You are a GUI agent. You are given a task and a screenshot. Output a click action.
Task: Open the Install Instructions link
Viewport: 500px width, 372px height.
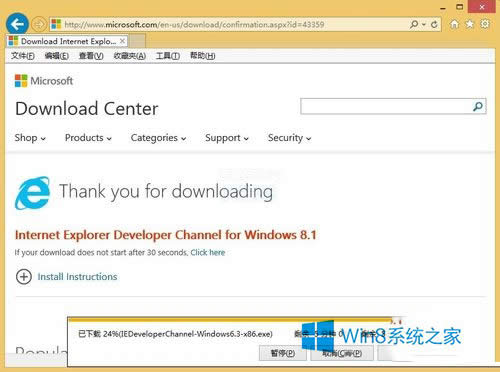click(x=77, y=277)
